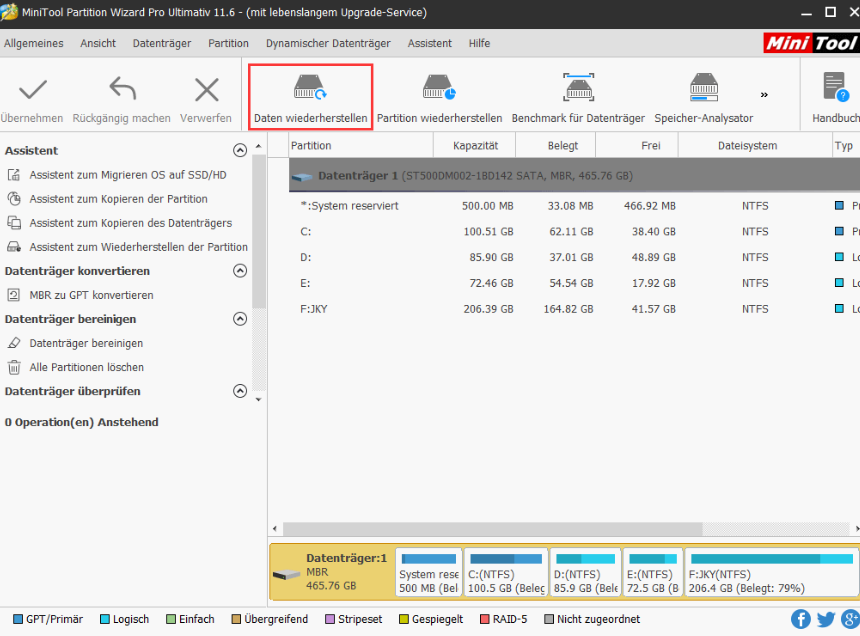Open the Allgemeines menu
Viewport: 860px width, 636px height.
33,43
